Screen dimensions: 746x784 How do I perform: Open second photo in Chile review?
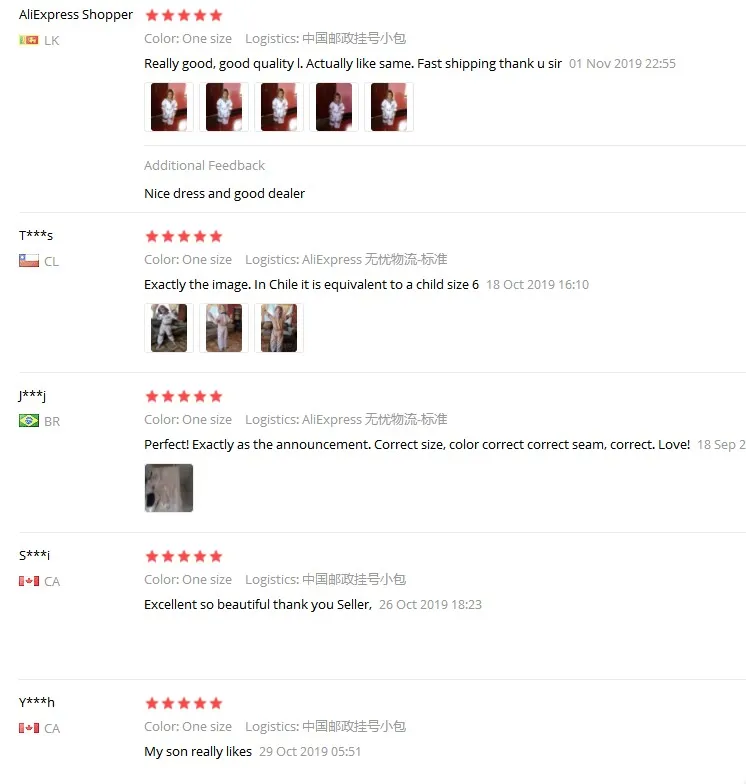[224, 328]
